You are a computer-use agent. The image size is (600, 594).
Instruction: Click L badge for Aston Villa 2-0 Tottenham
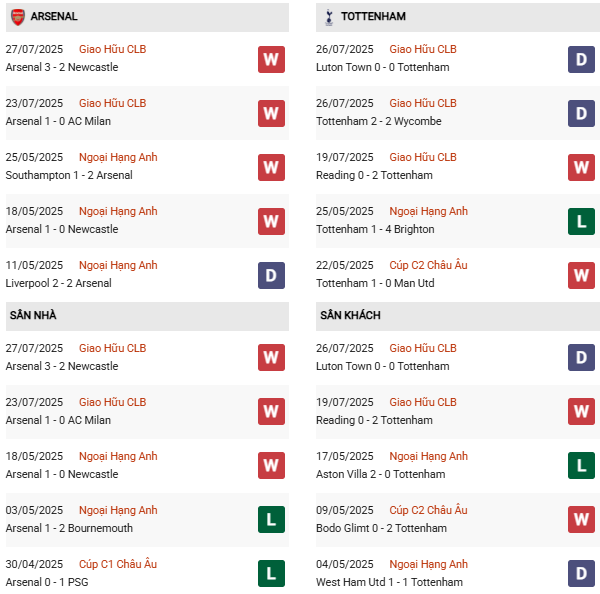click(x=581, y=466)
